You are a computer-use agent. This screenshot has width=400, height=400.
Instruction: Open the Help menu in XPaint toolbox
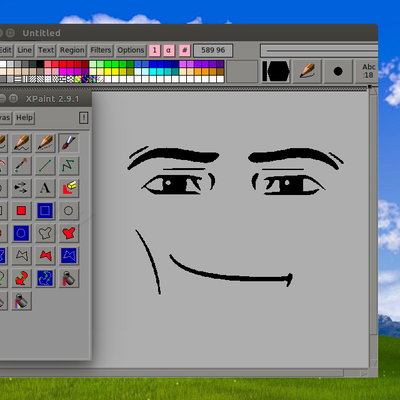[24, 118]
